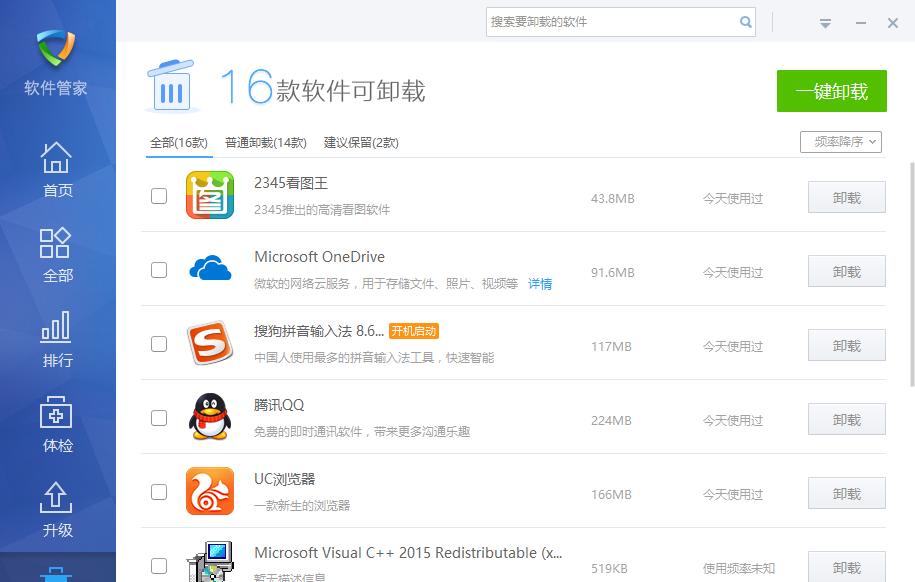Click the trash can uninstall icon
Viewport: 915px width, 582px height.
(x=171, y=86)
